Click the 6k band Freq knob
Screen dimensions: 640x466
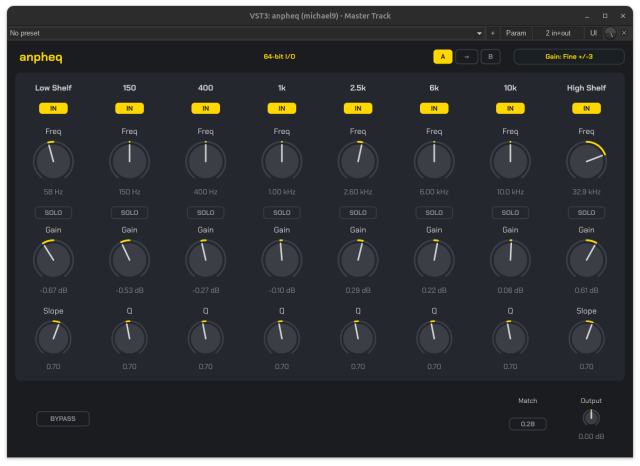click(x=434, y=161)
